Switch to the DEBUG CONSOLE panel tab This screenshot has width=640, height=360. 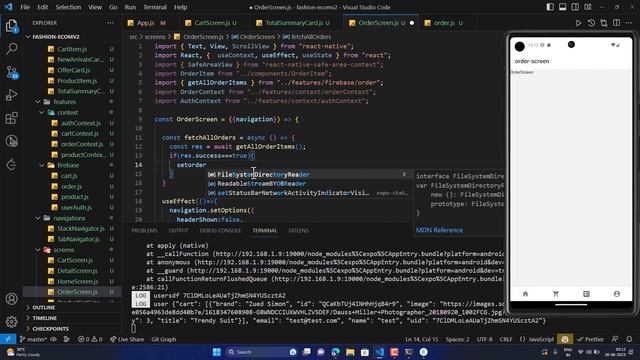(220, 231)
